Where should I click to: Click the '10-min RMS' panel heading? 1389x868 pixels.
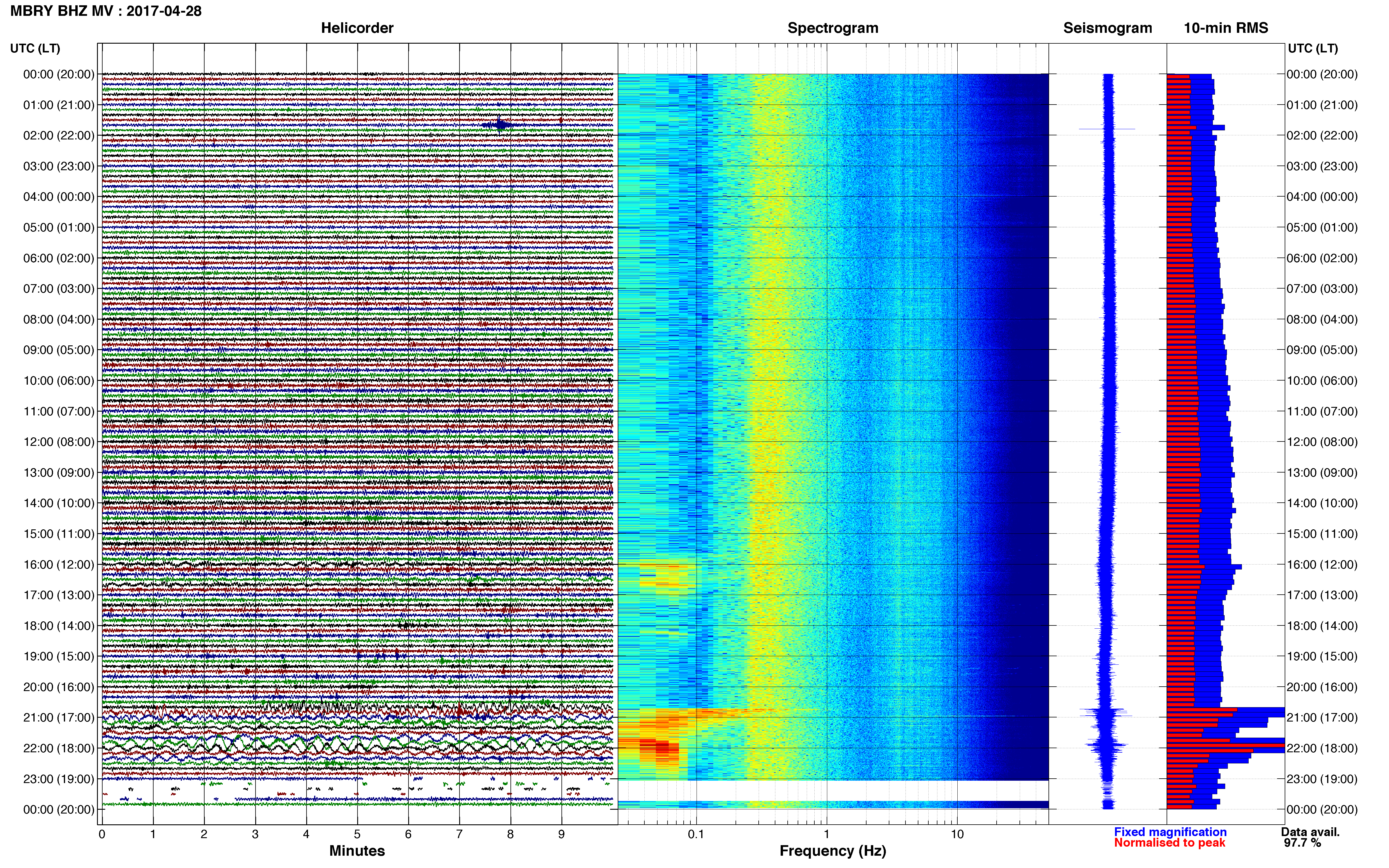coord(1226,28)
